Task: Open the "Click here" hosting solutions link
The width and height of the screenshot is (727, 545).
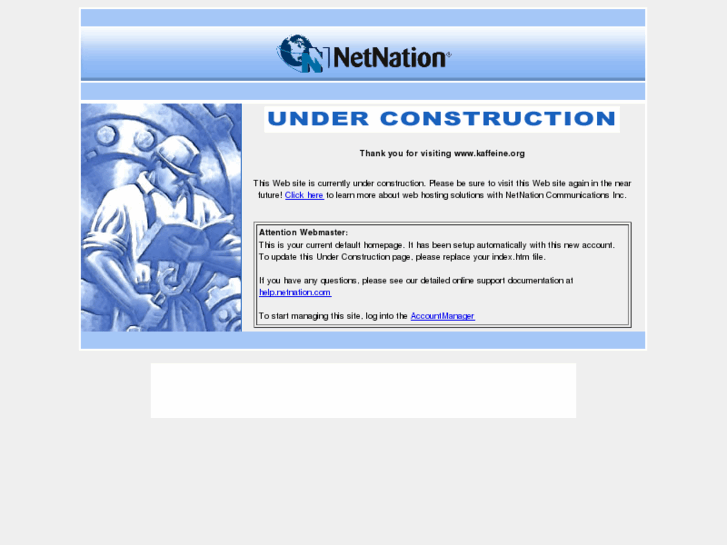Action: coord(304,195)
